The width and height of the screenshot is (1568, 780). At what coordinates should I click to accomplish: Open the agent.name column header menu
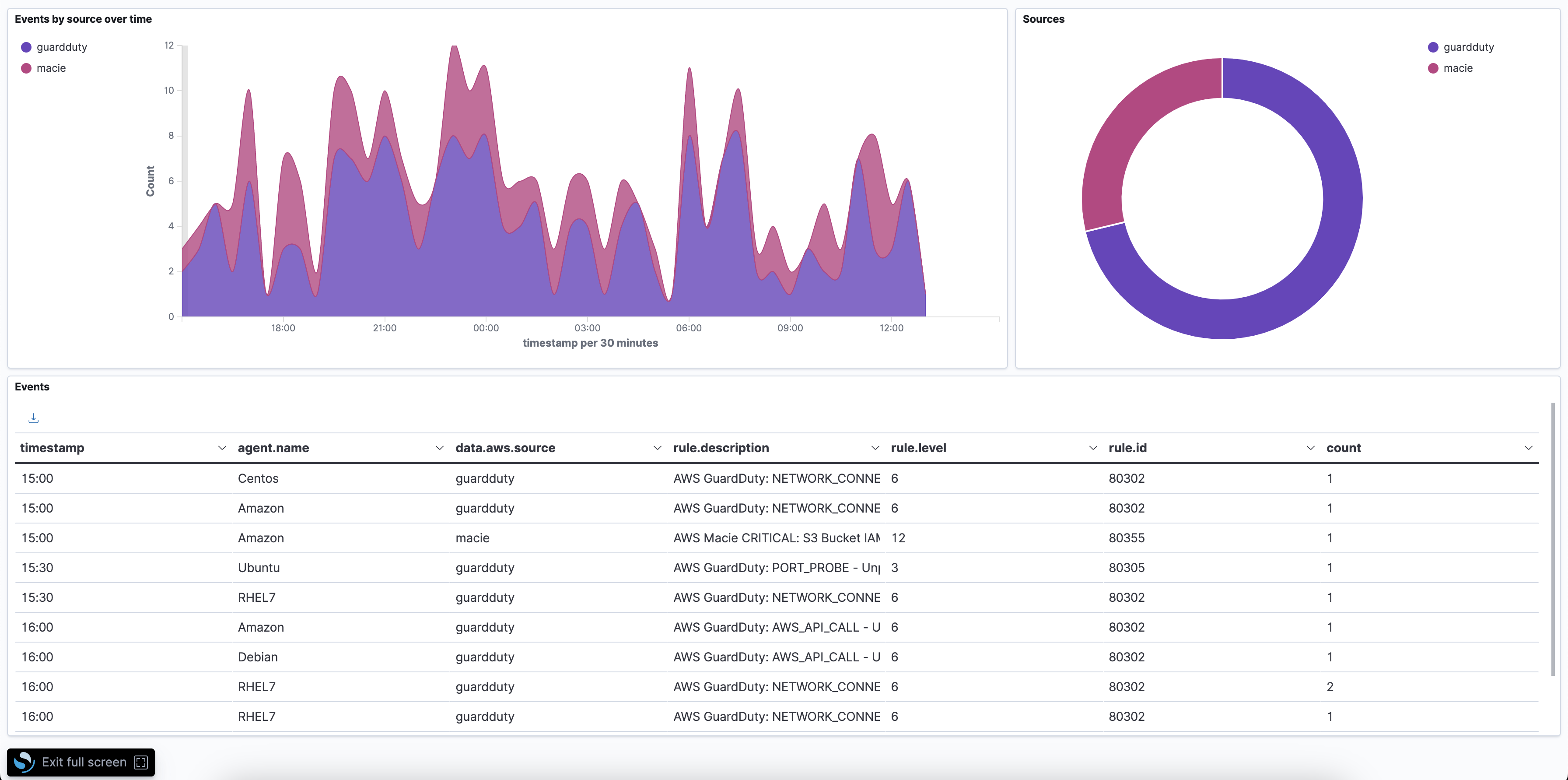[x=440, y=447]
